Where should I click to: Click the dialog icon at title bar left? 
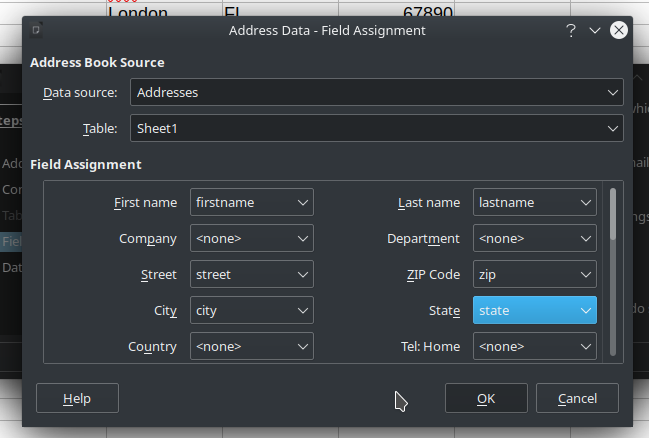pyautogui.click(x=37, y=30)
